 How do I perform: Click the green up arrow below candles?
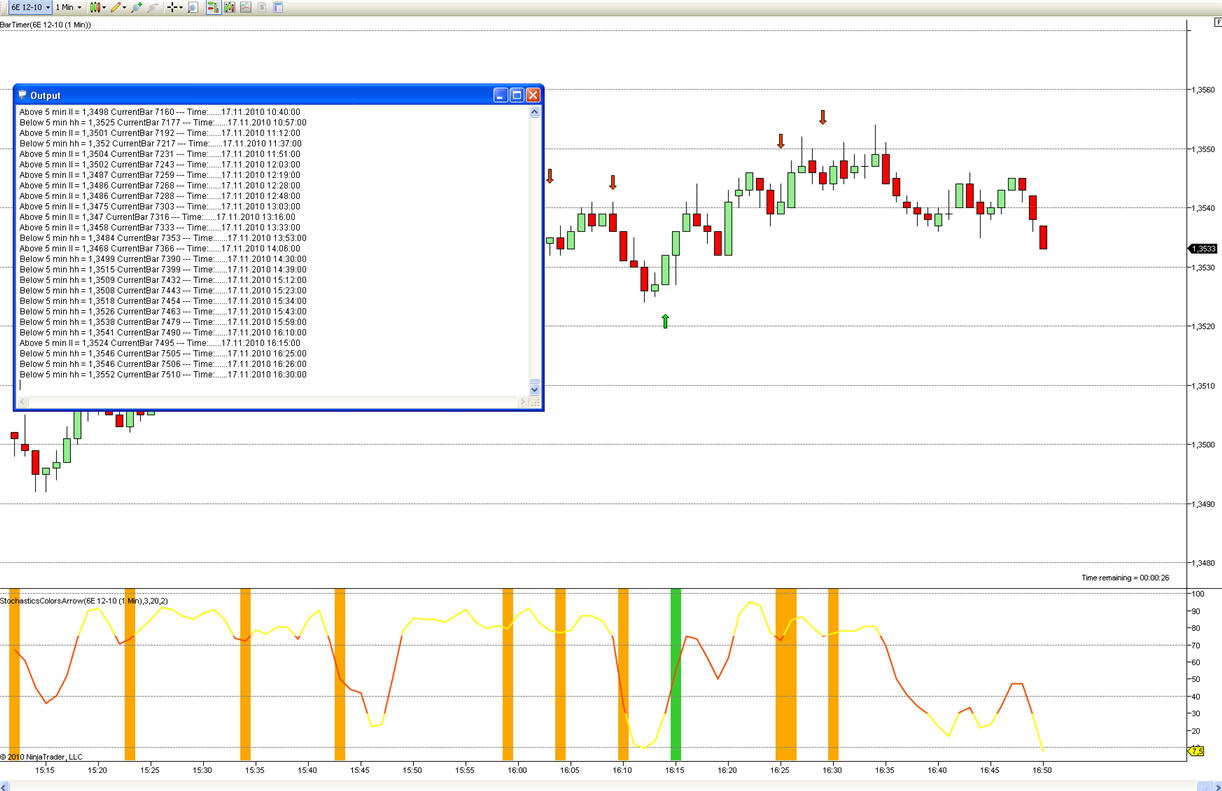[x=665, y=321]
